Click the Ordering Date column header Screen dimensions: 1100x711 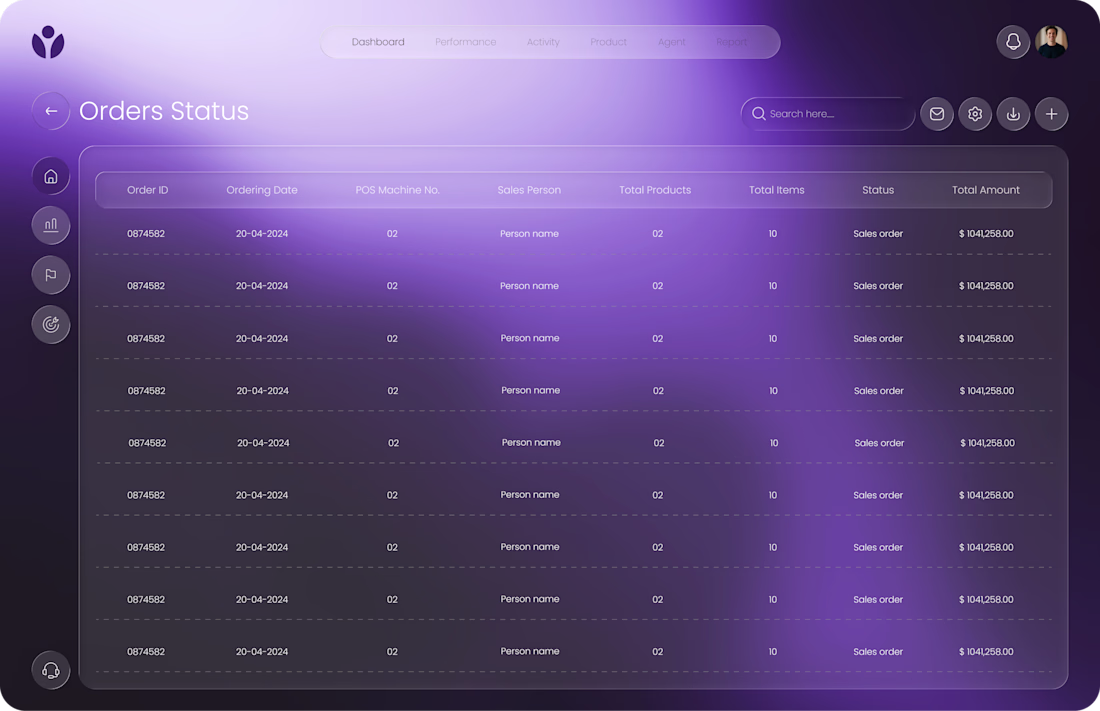(262, 190)
